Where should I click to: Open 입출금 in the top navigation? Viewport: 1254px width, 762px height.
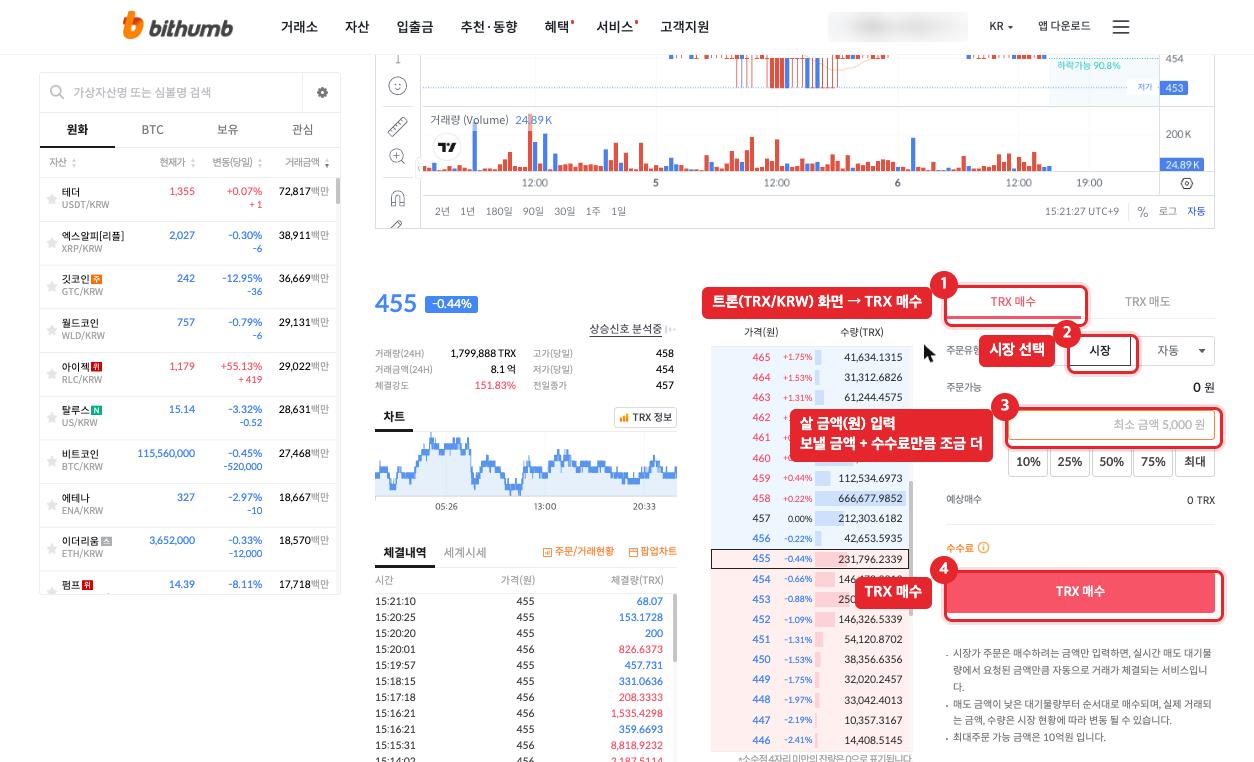(414, 27)
